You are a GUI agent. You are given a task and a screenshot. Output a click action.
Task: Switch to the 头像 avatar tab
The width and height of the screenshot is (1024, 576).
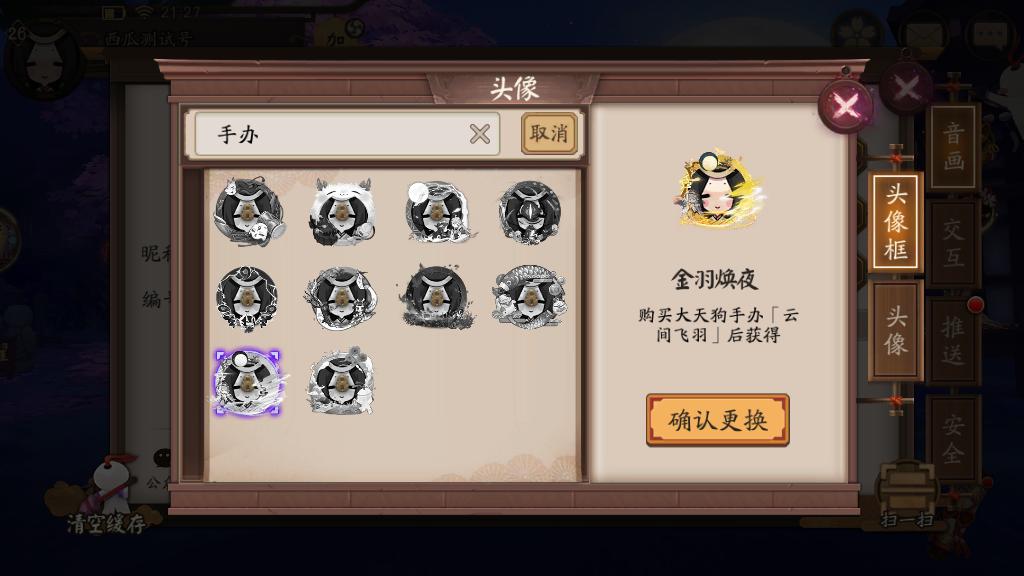(896, 331)
